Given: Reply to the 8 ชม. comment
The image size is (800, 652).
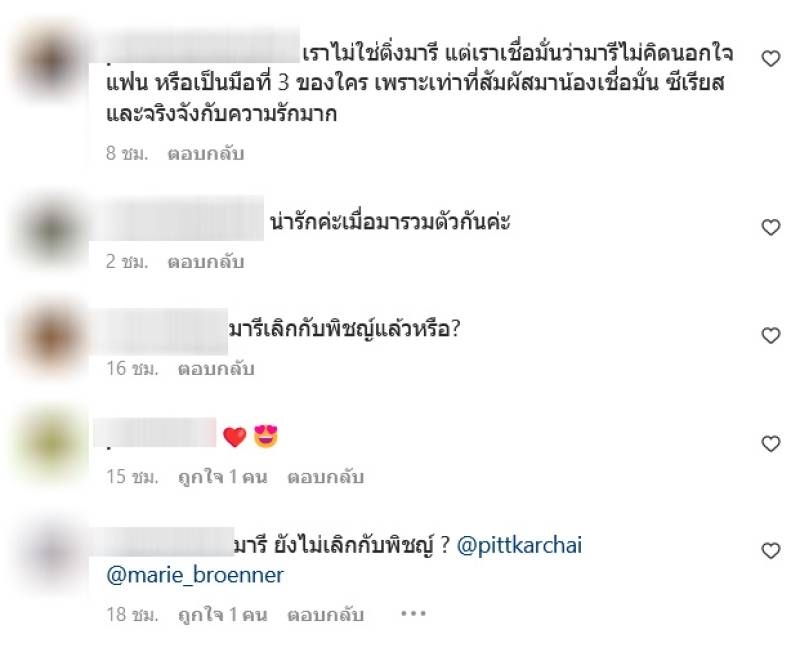Looking at the screenshot, I should pyautogui.click(x=206, y=153).
